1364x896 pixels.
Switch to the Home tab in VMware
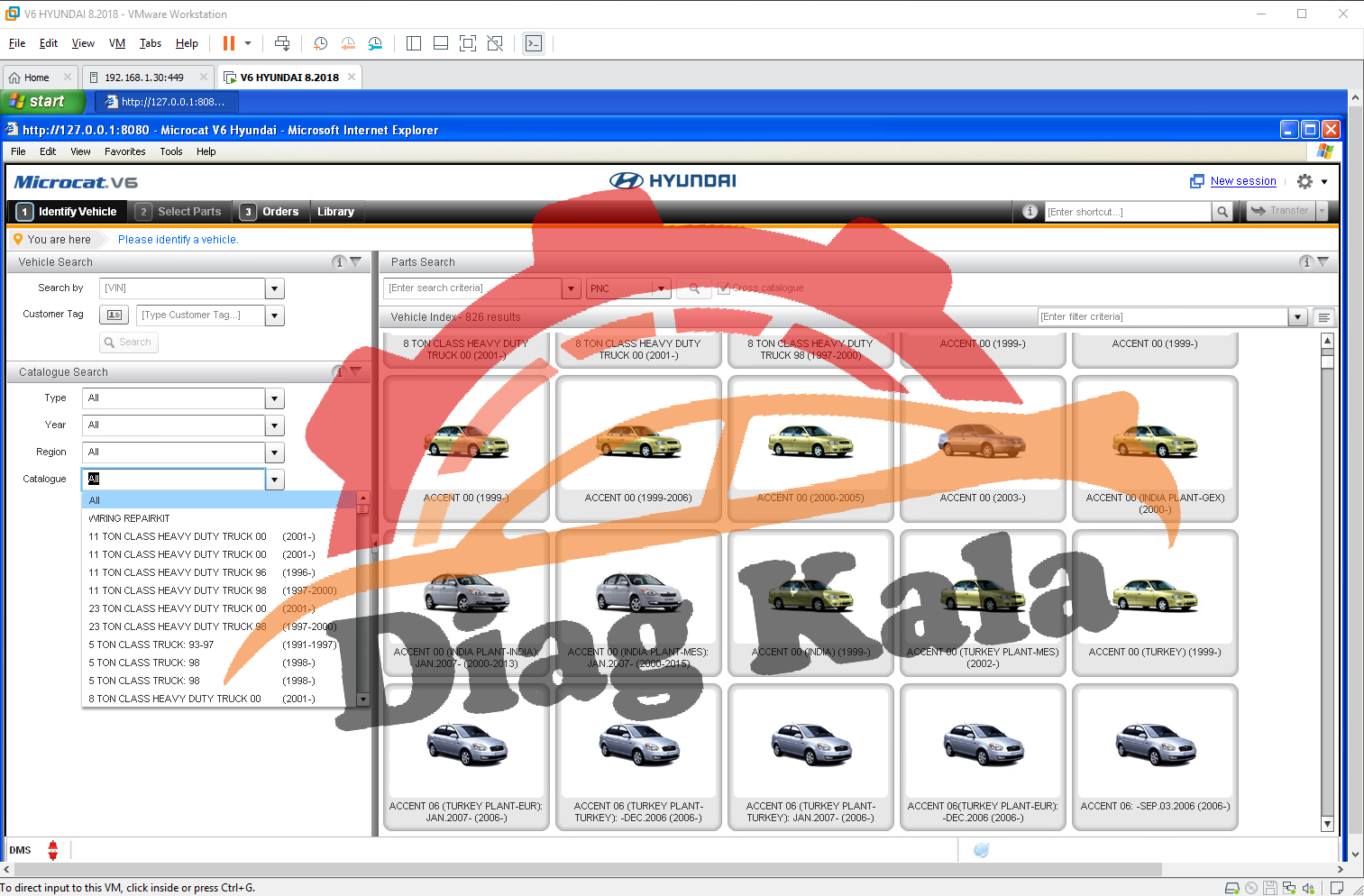pyautogui.click(x=37, y=78)
